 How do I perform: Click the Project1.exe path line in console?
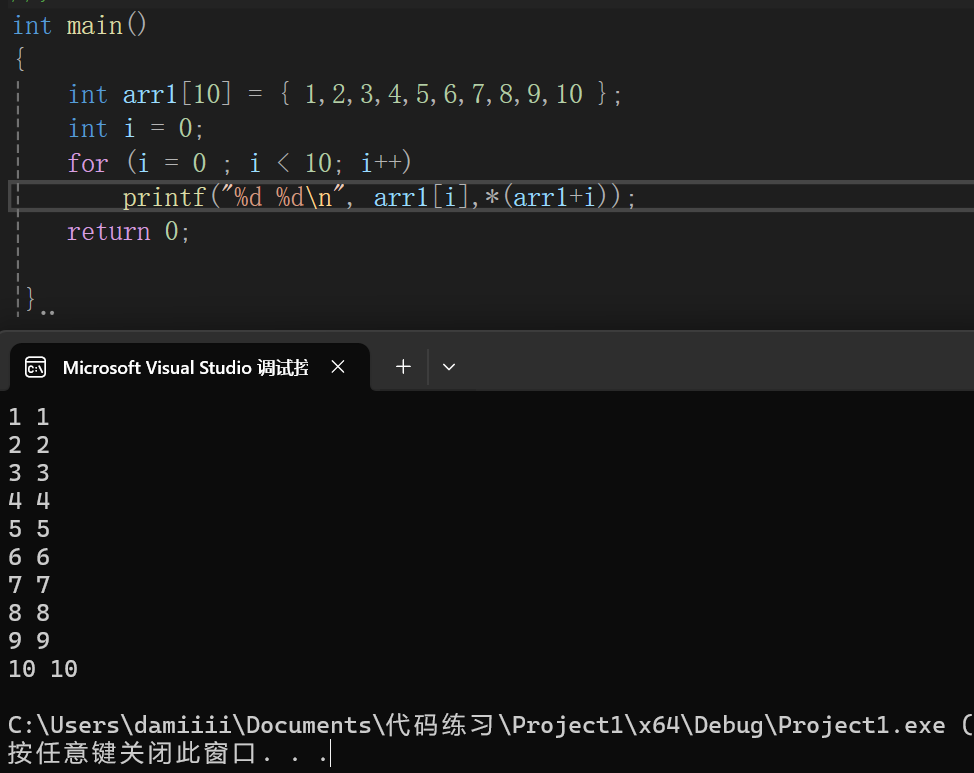pos(491,725)
